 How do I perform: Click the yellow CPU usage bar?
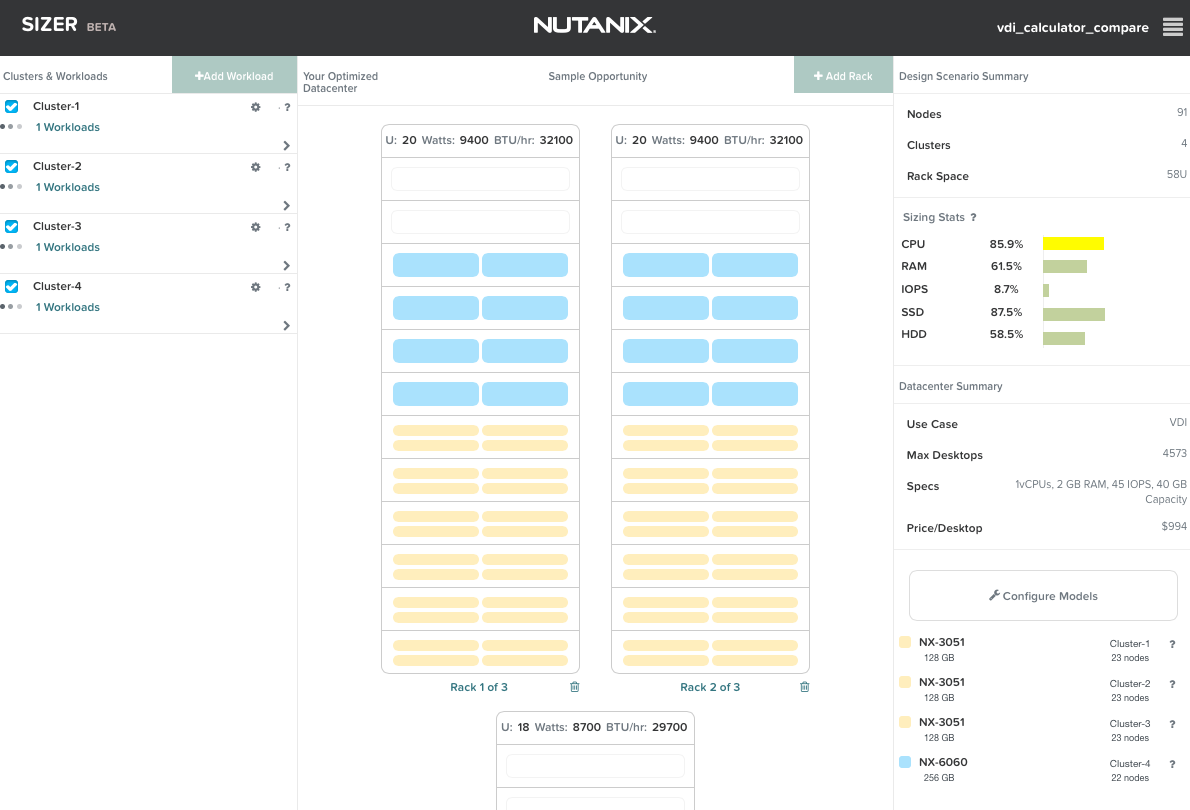[x=1073, y=244]
